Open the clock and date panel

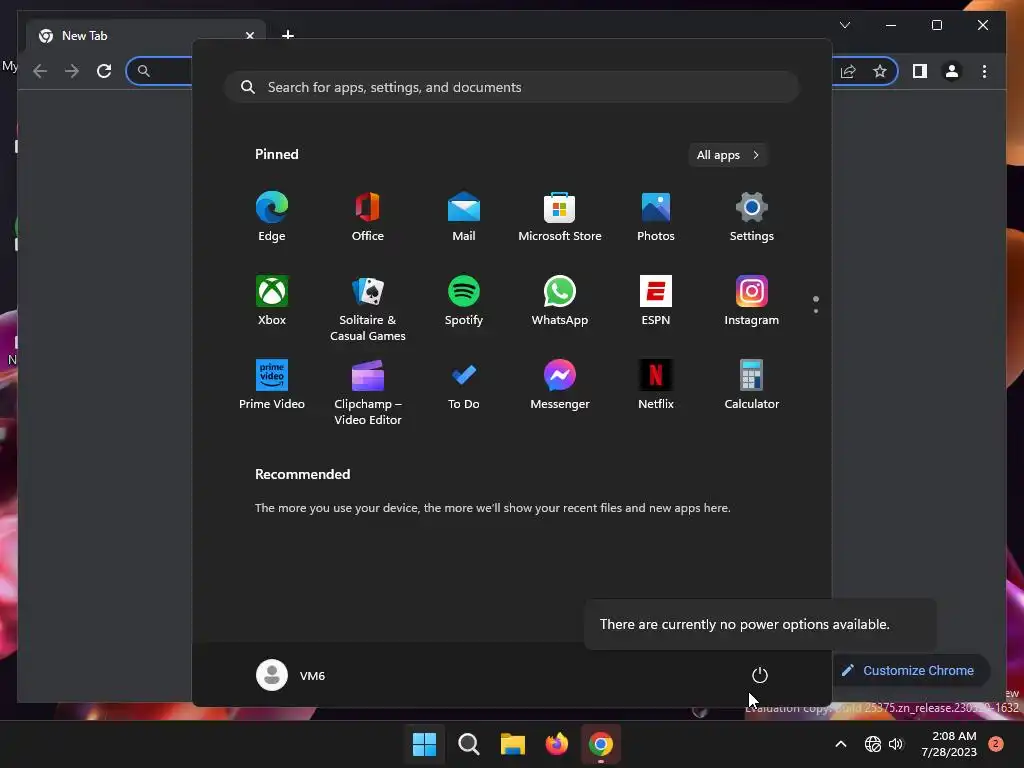coord(949,744)
